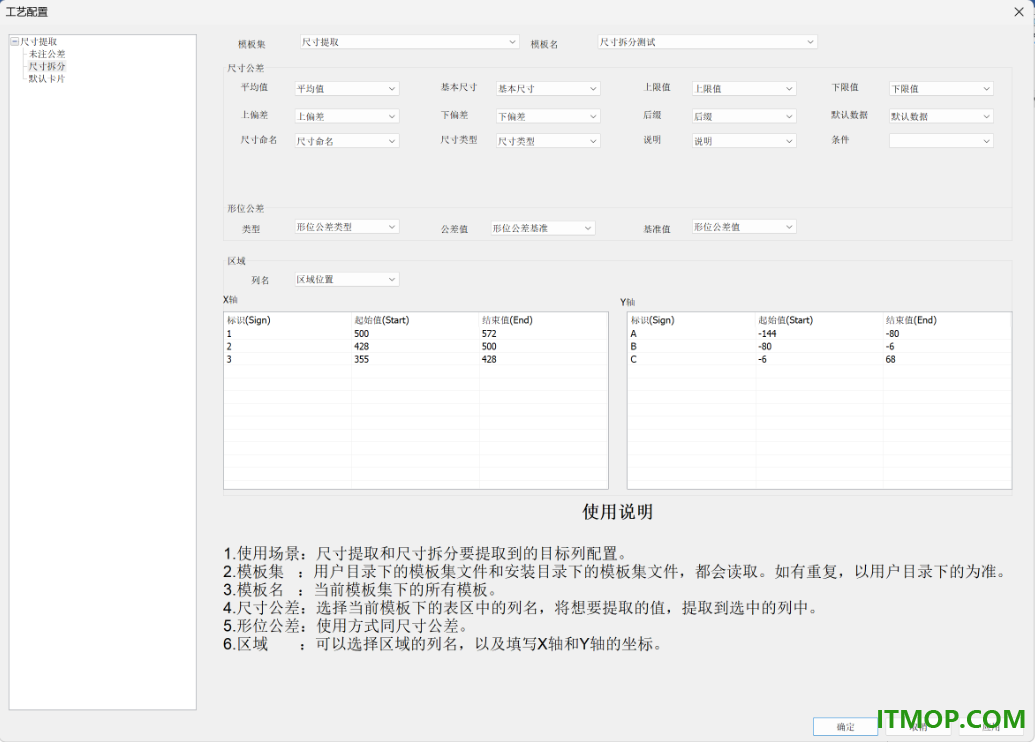Viewport: 1035px width, 742px height.
Task: Click Y轴 start value -144
Action: pos(767,334)
